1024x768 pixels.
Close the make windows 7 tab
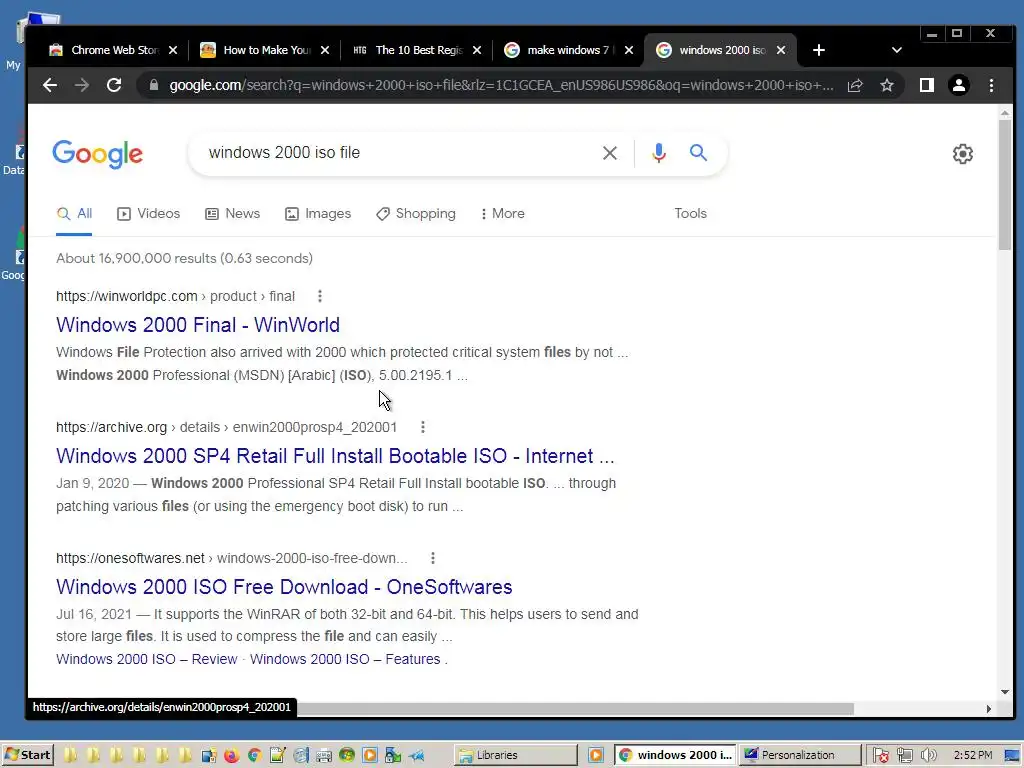click(629, 50)
